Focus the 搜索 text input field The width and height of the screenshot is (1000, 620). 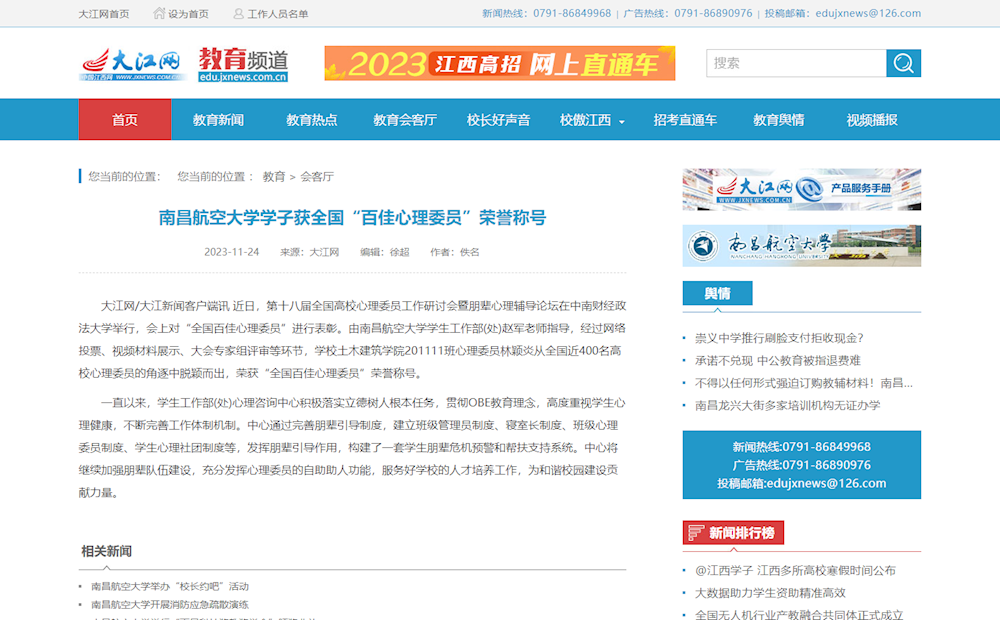tap(796, 63)
